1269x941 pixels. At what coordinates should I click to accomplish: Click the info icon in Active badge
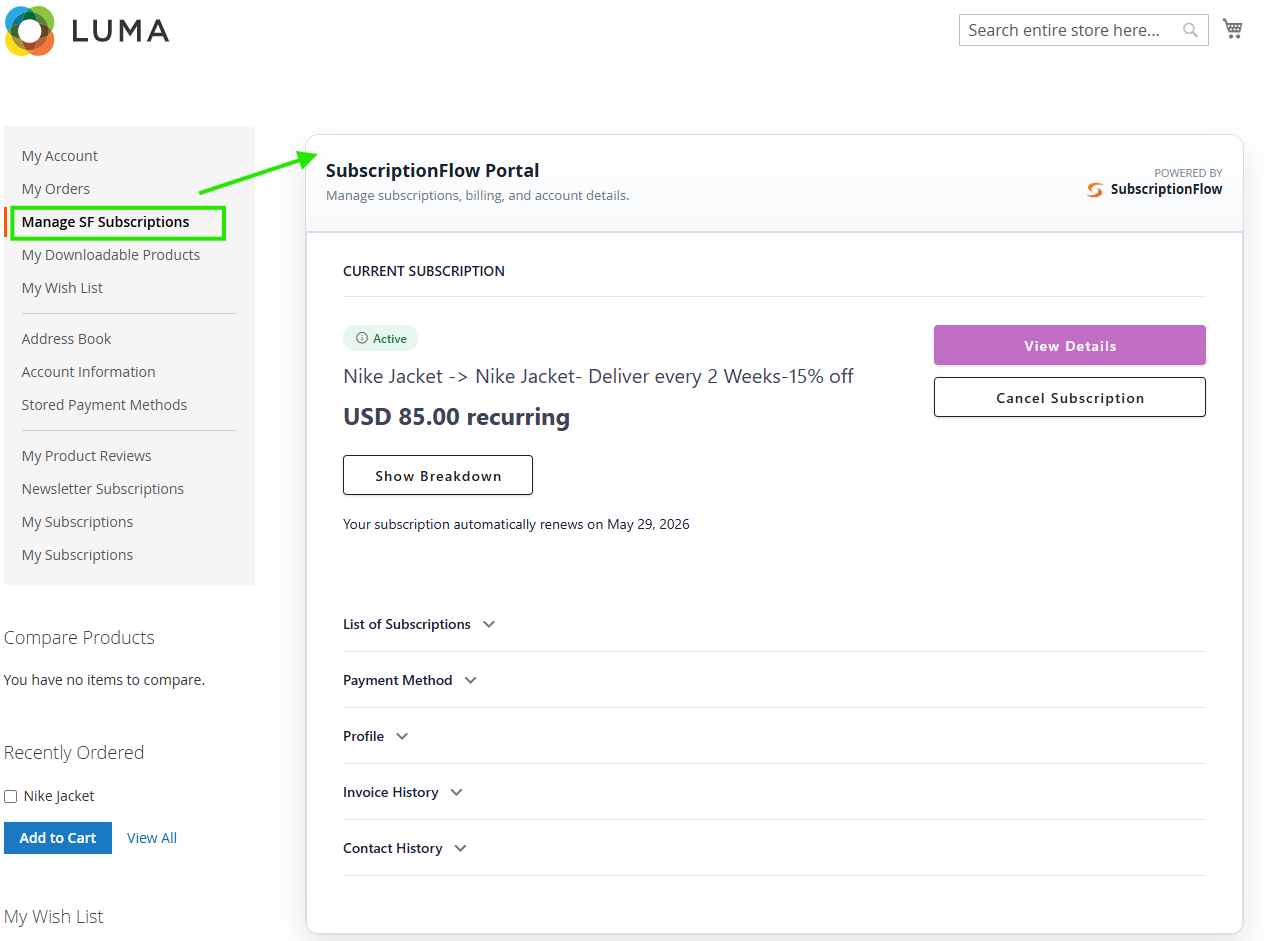tap(362, 338)
